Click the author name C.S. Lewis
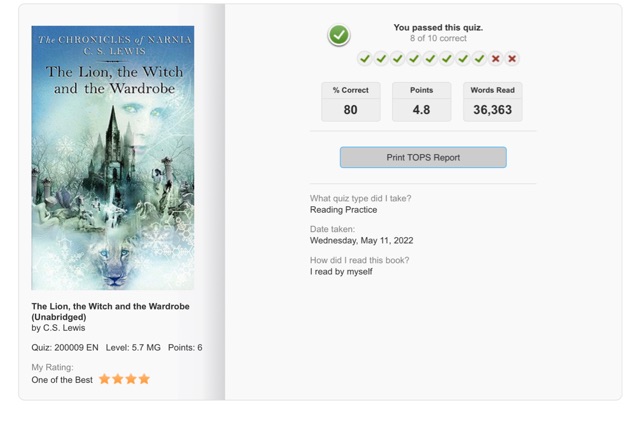Image resolution: width=640 pixels, height=424 pixels. (x=64, y=328)
